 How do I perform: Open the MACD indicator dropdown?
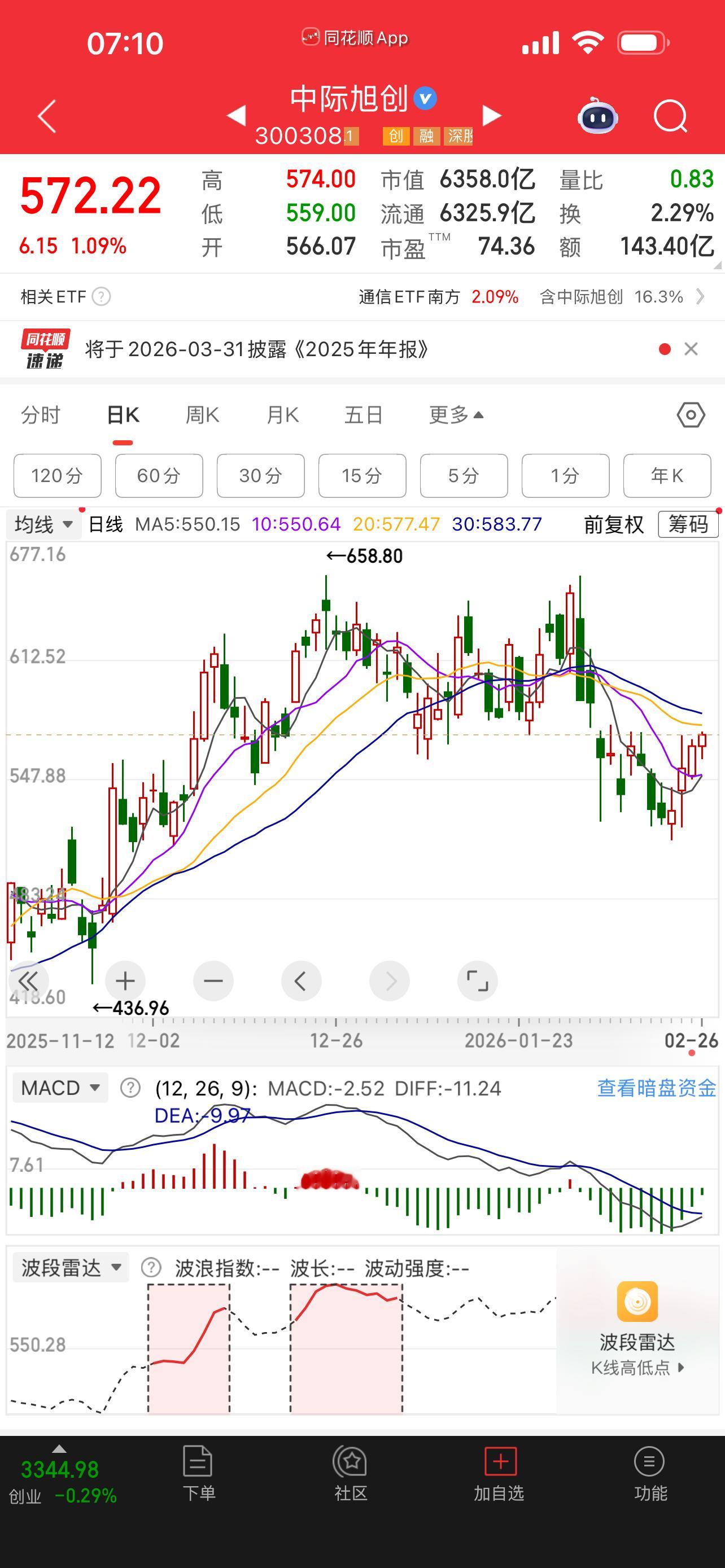click(60, 1088)
